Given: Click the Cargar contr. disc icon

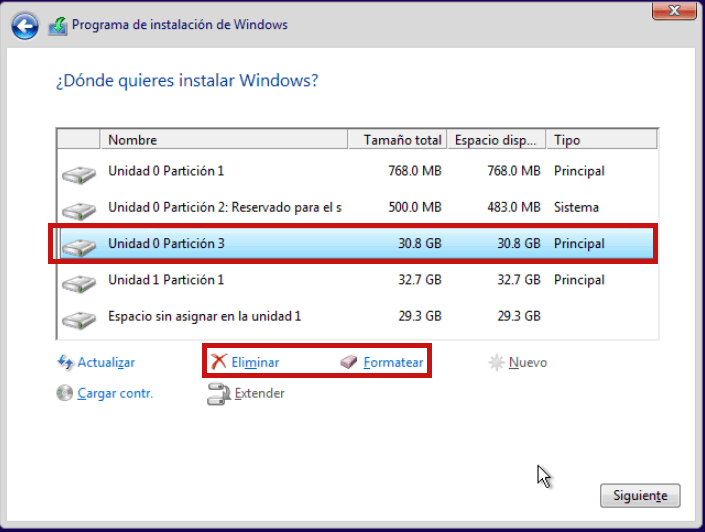Looking at the screenshot, I should [65, 393].
